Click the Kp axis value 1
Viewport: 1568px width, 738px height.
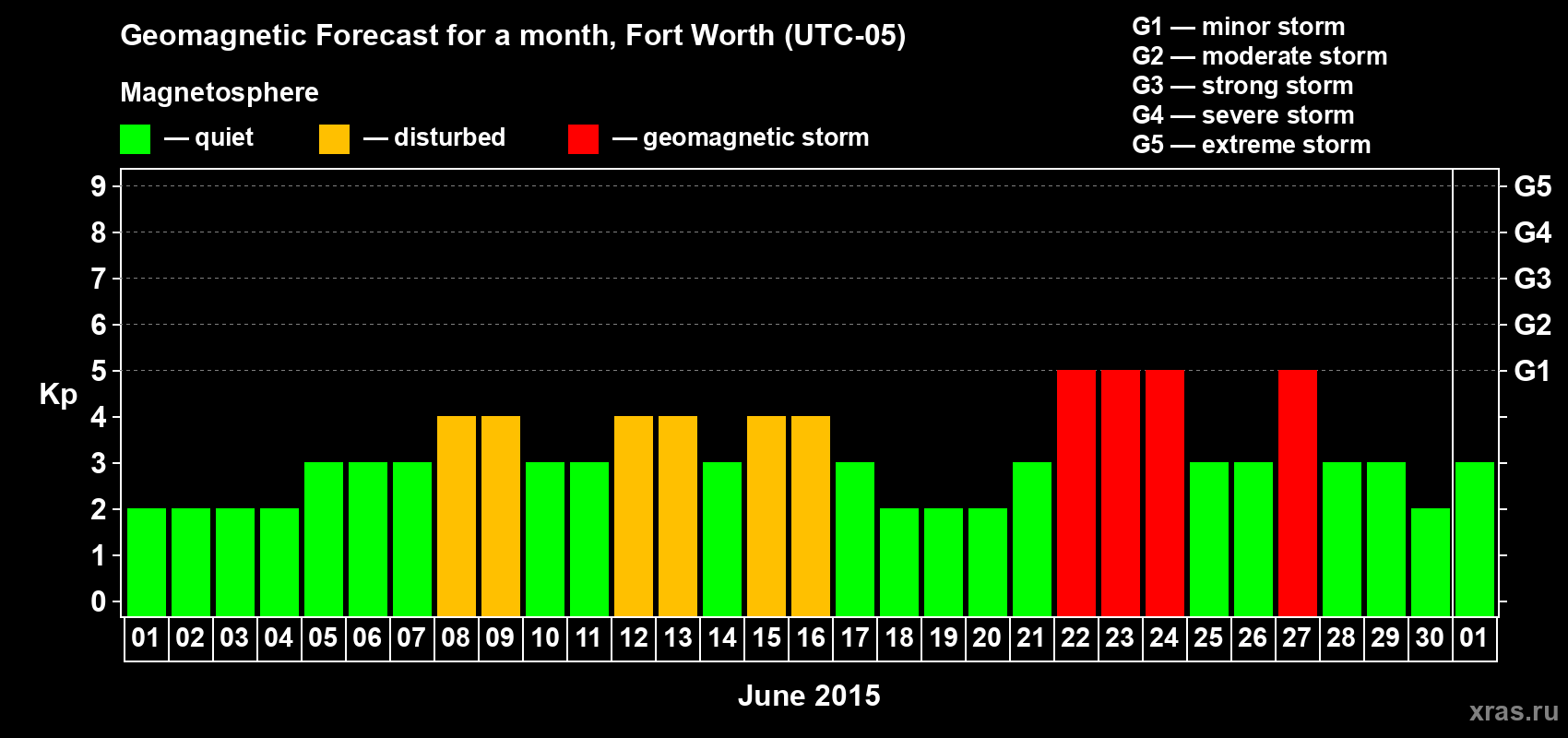99,555
